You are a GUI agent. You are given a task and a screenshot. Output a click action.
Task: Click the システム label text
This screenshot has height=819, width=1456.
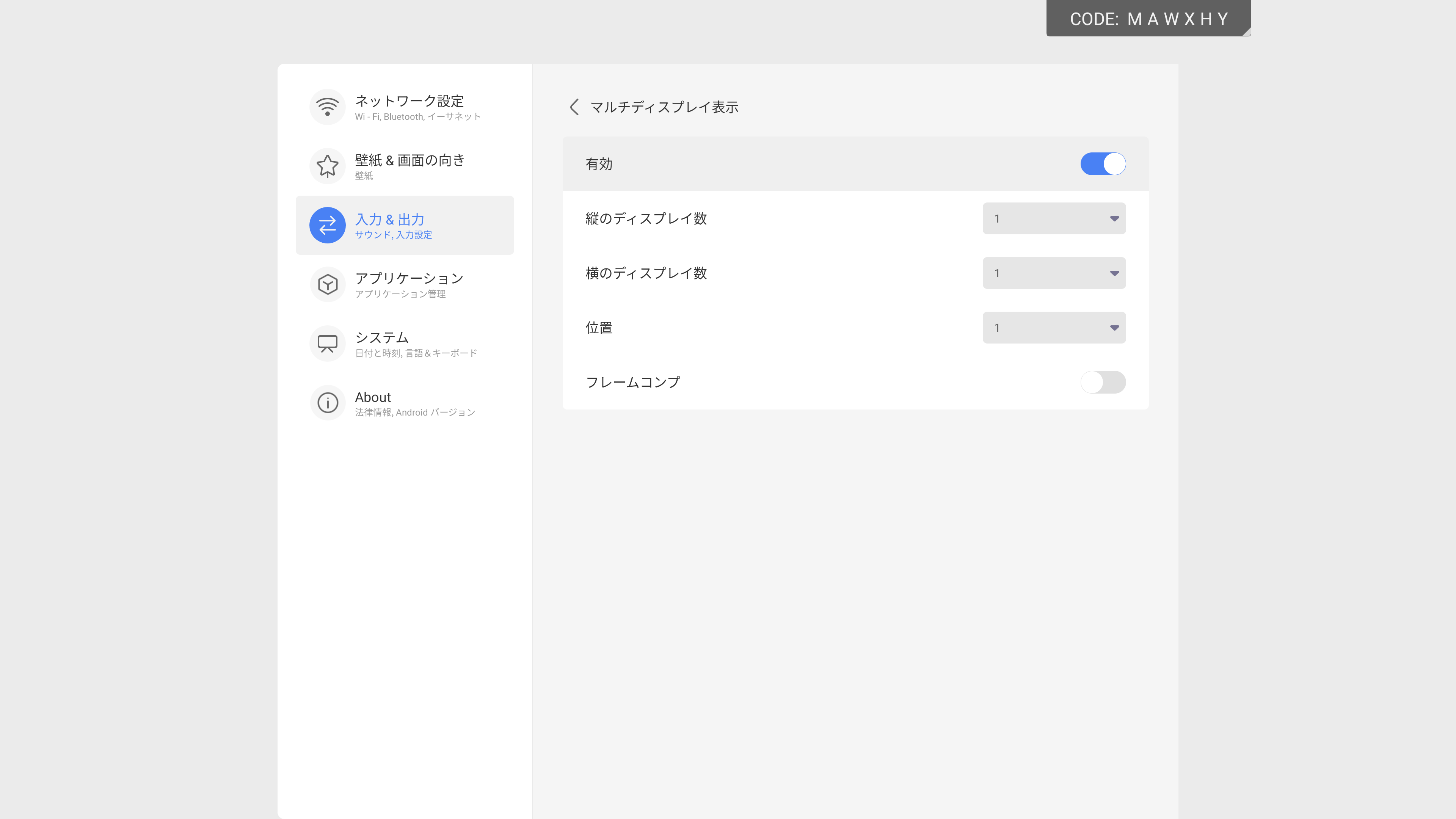(381, 337)
